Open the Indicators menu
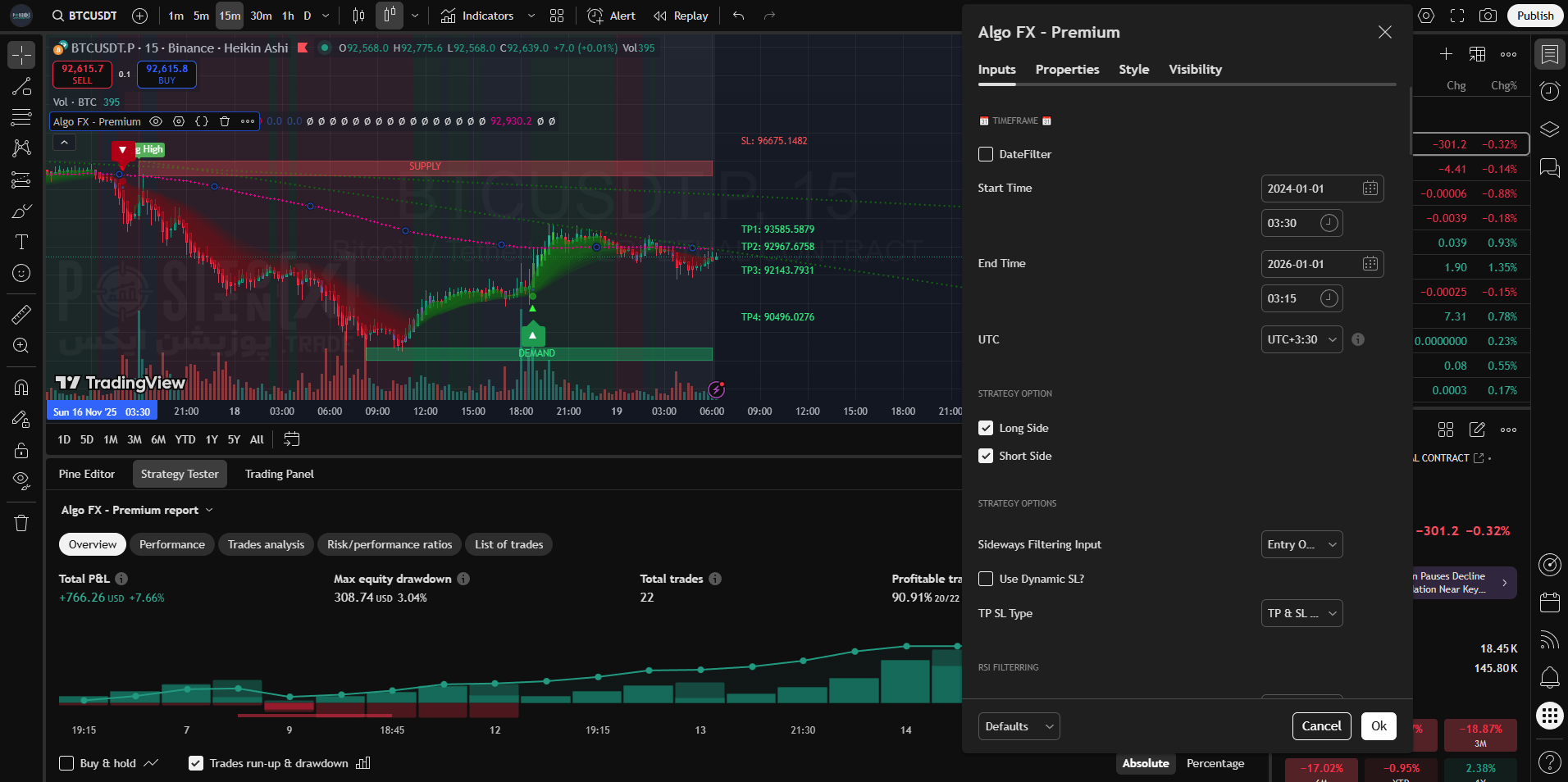Image resolution: width=1568 pixels, height=782 pixels. [x=478, y=16]
